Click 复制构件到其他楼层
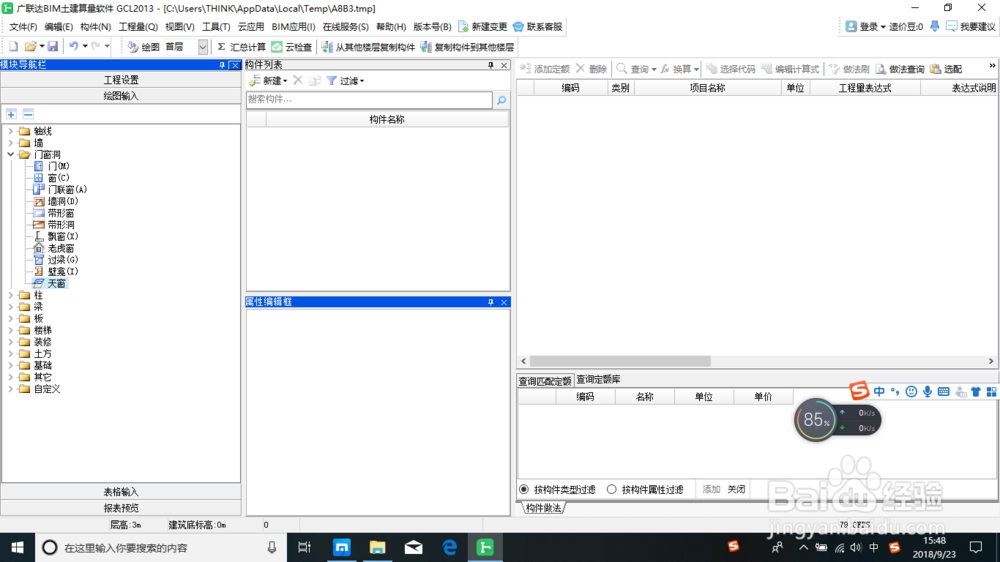 click(467, 47)
